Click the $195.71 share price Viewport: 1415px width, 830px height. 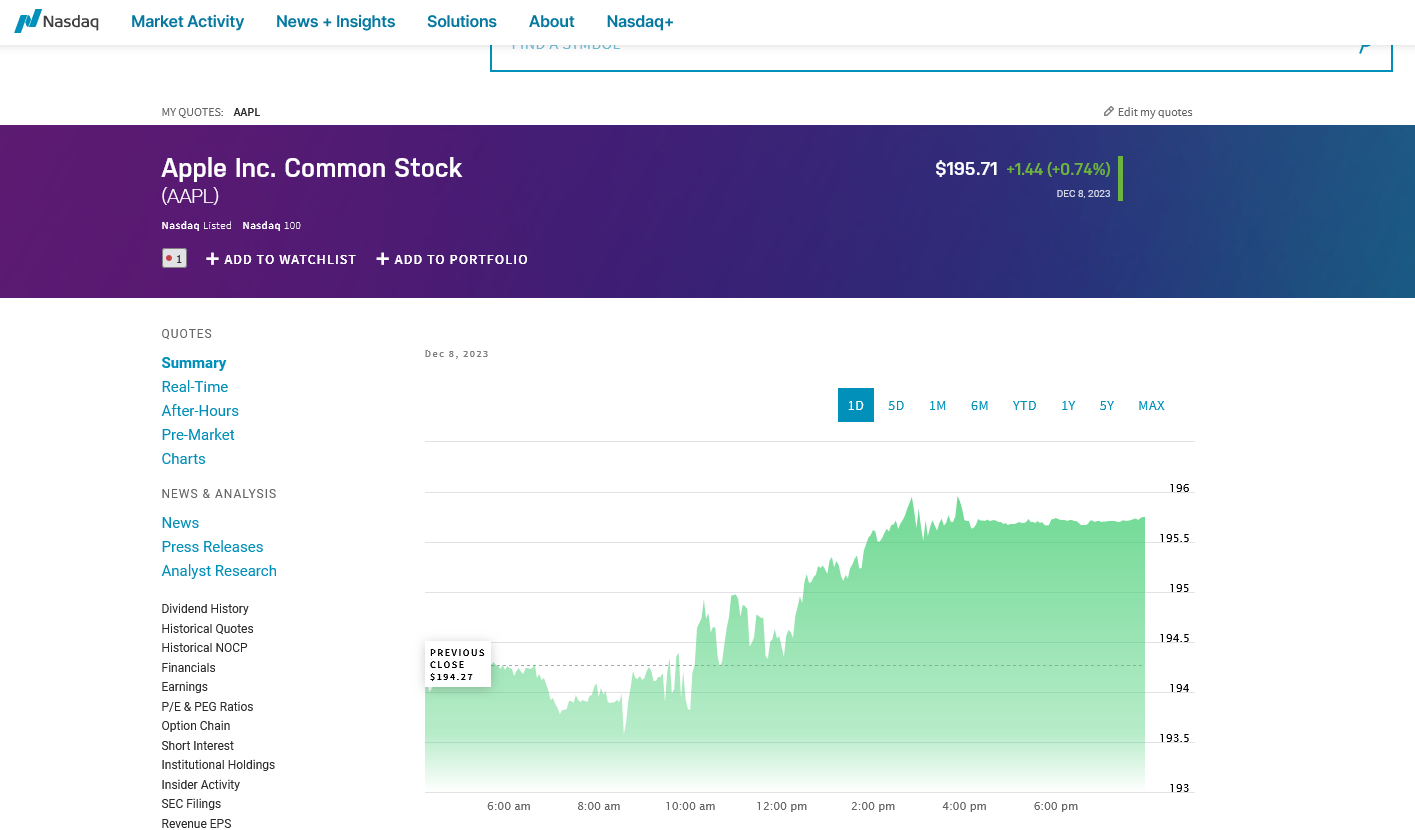pos(966,169)
